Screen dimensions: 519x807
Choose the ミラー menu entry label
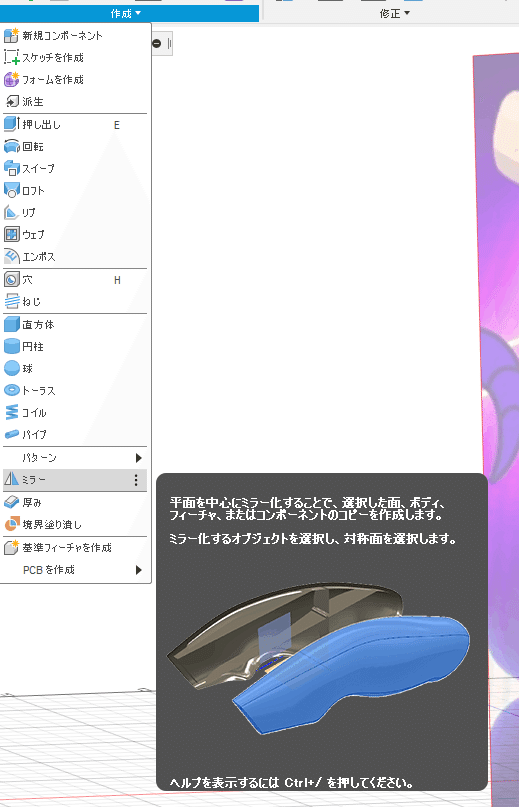click(x=34, y=480)
